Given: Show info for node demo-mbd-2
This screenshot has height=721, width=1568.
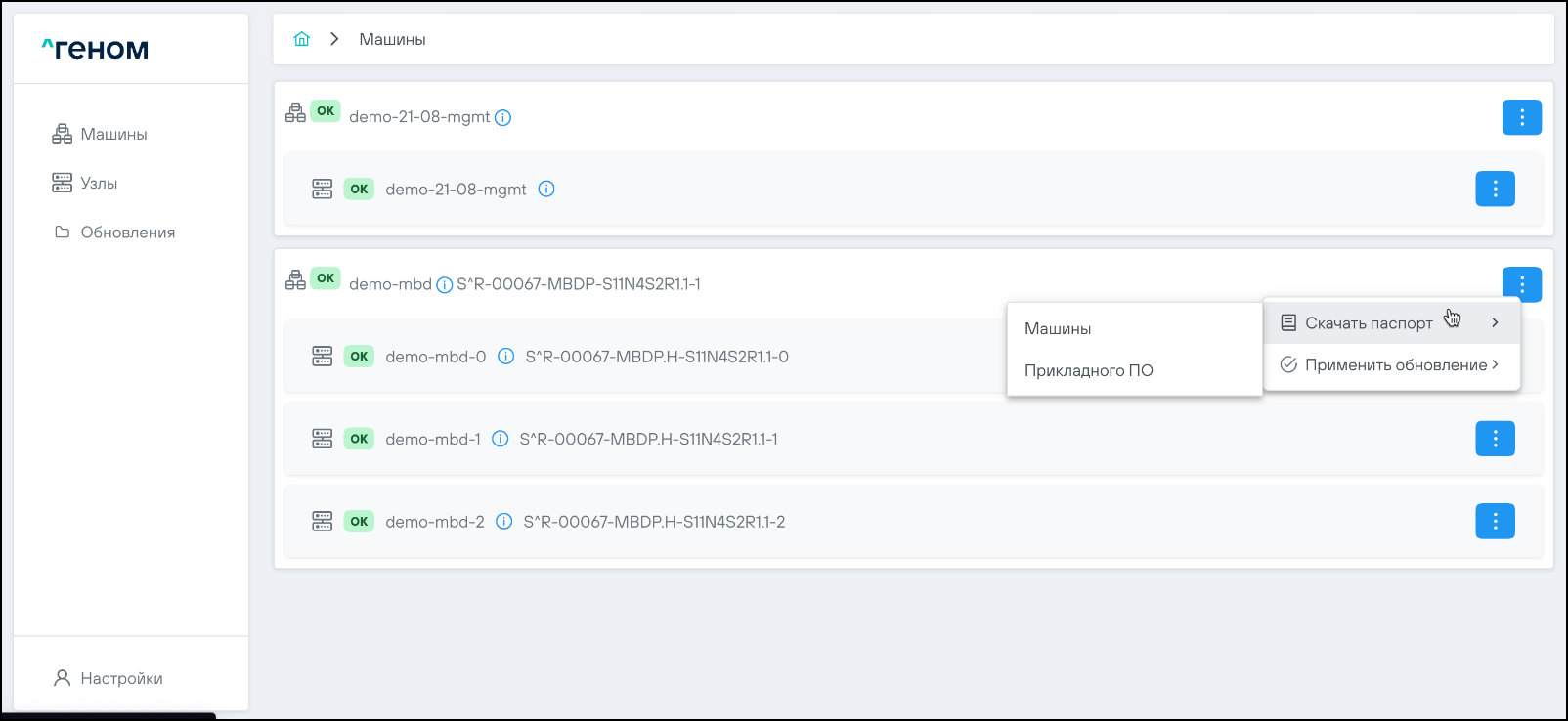Looking at the screenshot, I should 503,522.
